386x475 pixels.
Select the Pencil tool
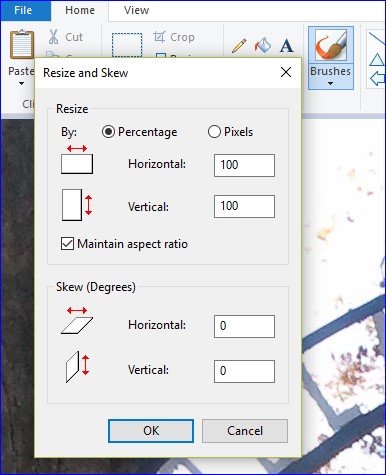coord(239,46)
